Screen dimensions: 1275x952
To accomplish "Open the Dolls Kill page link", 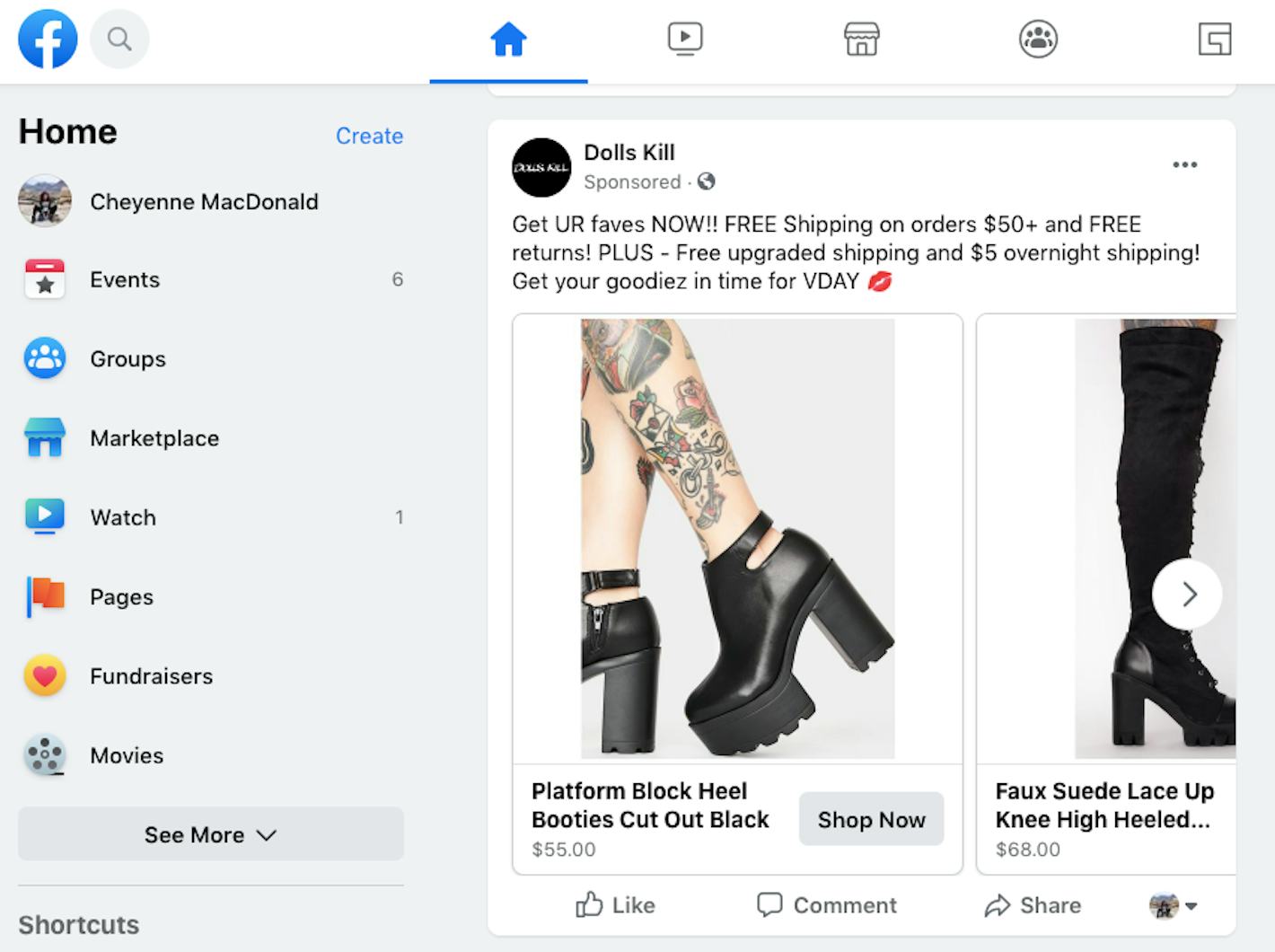I will [x=629, y=152].
